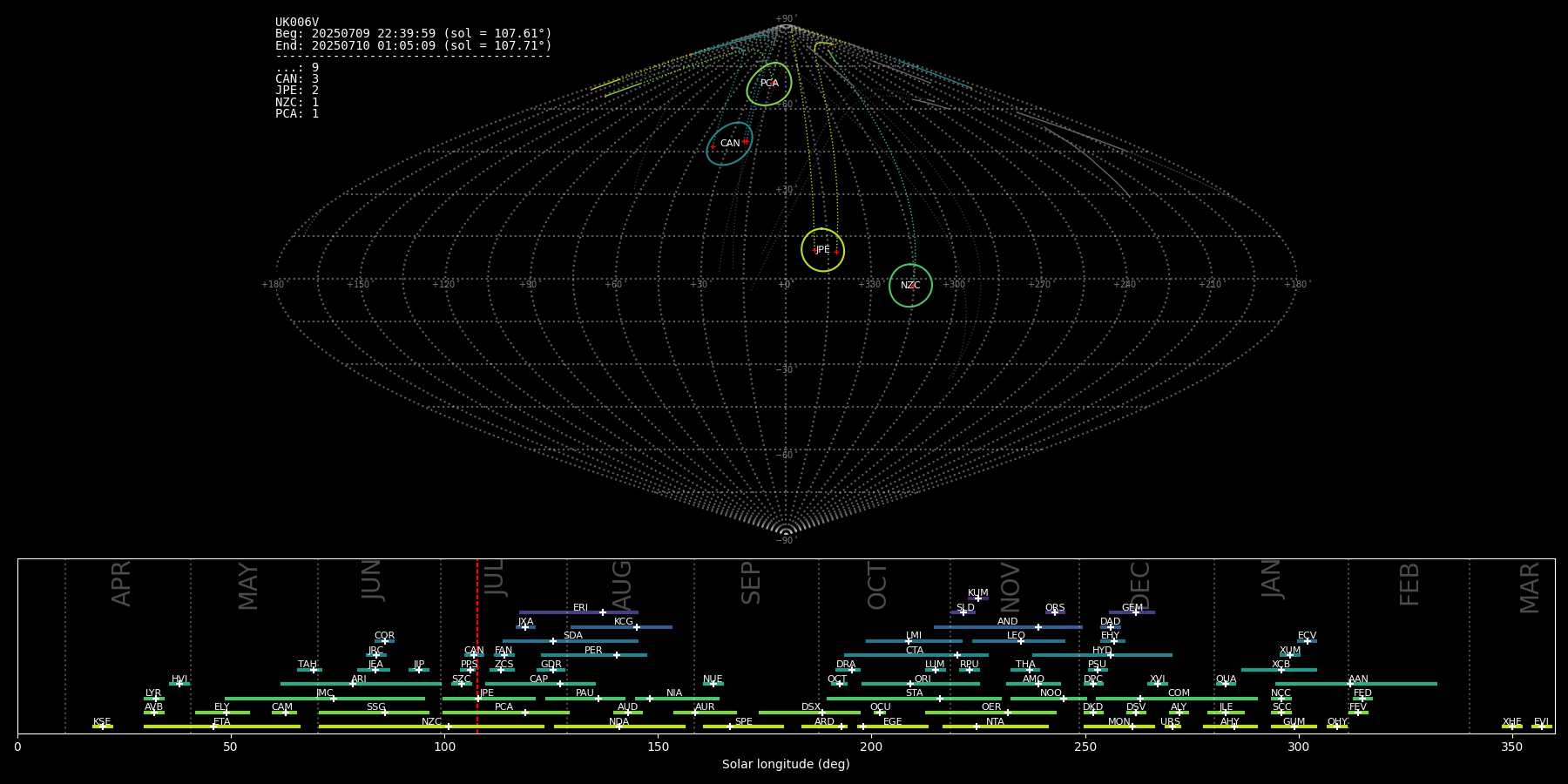Click the station ID text UK006V
The image size is (1568, 784).
pyautogui.click(x=297, y=23)
